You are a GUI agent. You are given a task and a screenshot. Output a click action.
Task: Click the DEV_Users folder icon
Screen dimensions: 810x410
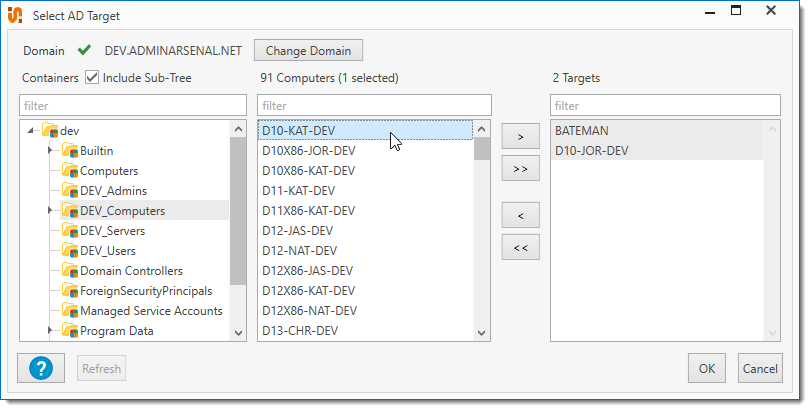tap(69, 250)
